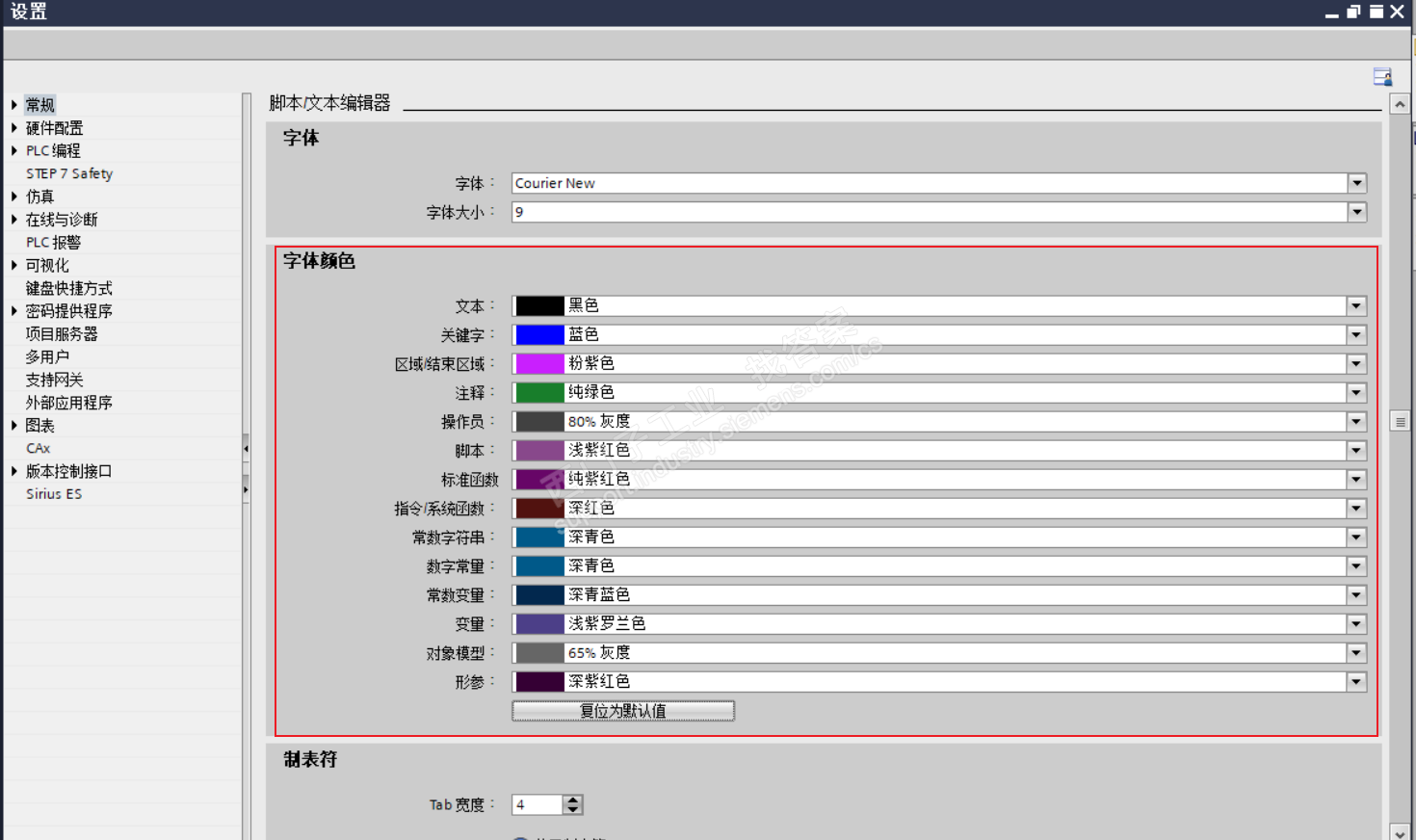Open the 常数字符串 color dropdown
This screenshot has height=840, width=1416.
tap(1356, 538)
